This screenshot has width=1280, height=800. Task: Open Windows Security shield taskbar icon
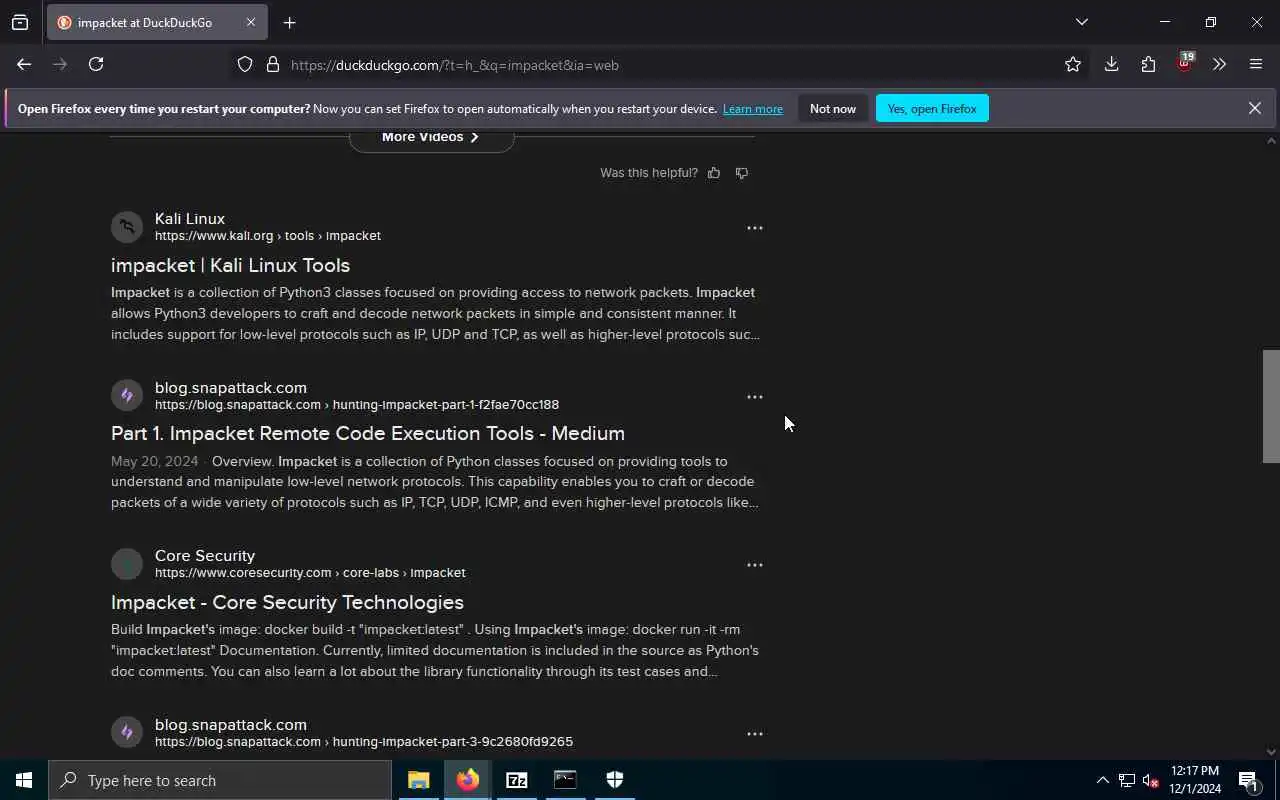point(615,780)
